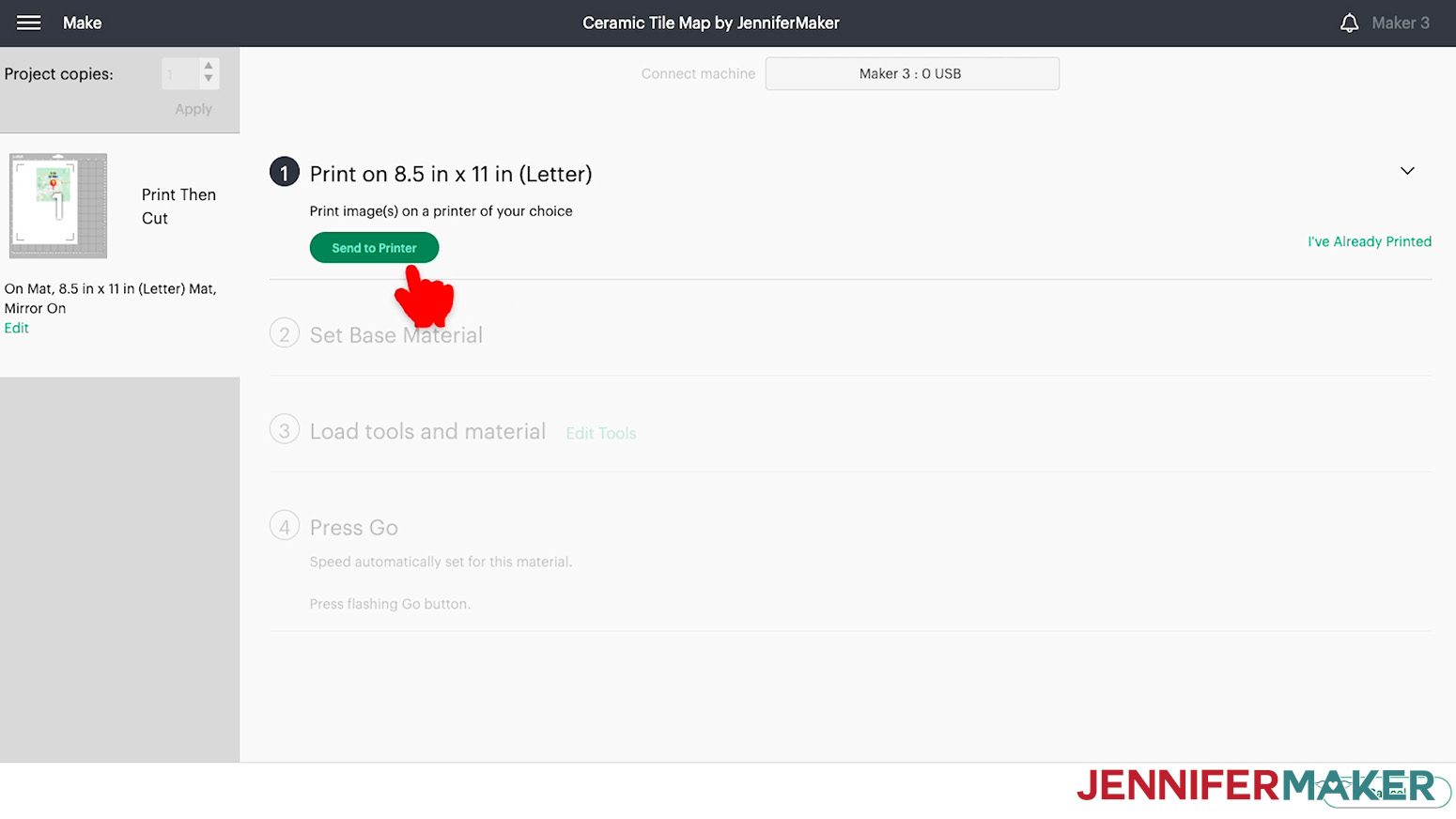
Task: Click the mat description text On Mat, 8.5 in x 11 in
Action: [x=111, y=298]
